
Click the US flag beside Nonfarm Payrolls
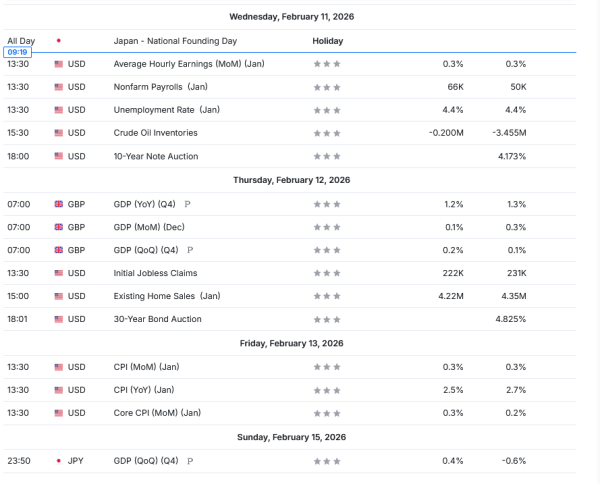point(58,87)
